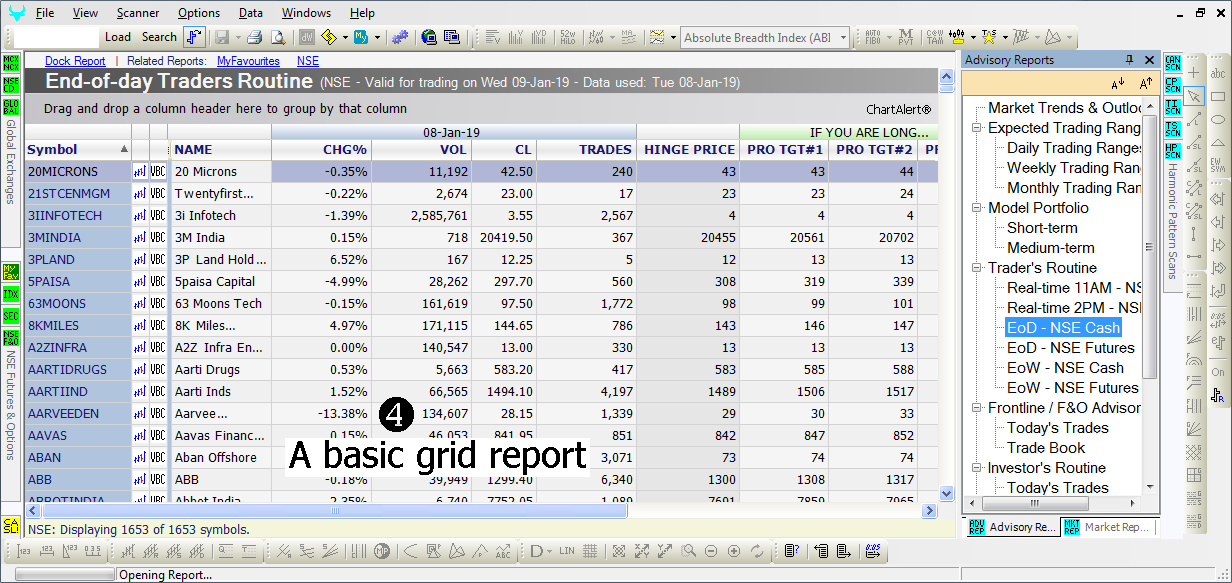
Task: Click the NSE F&O sidebar icon
Action: point(11,338)
